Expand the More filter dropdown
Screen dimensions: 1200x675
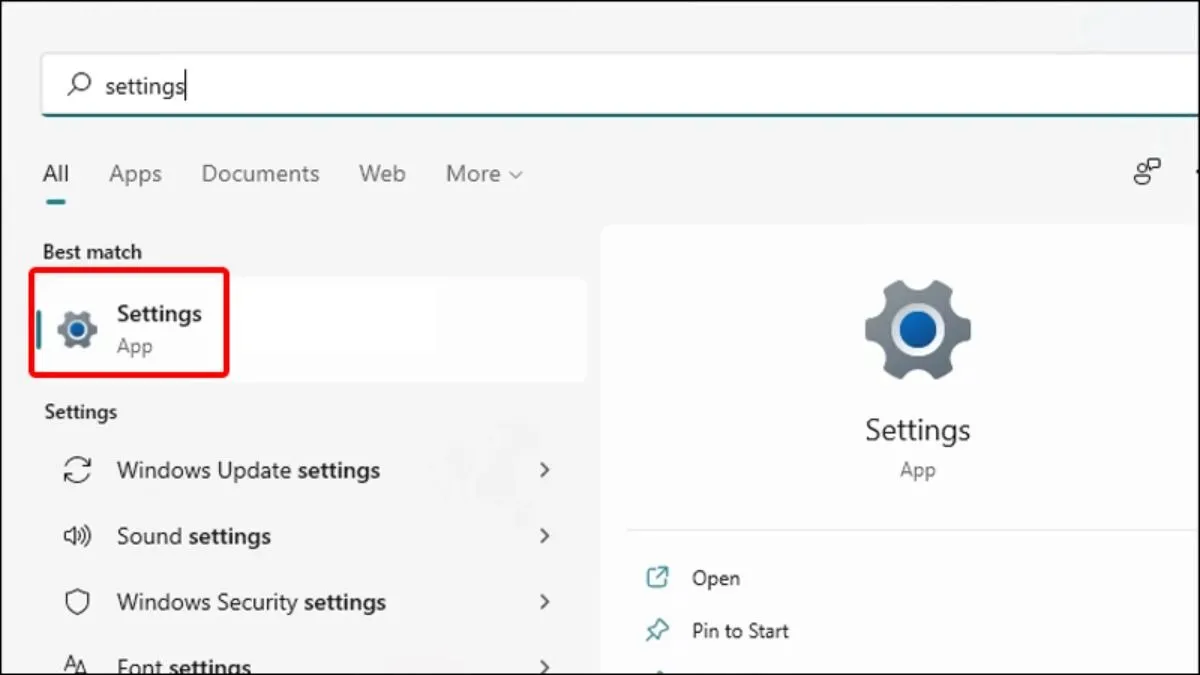484,174
